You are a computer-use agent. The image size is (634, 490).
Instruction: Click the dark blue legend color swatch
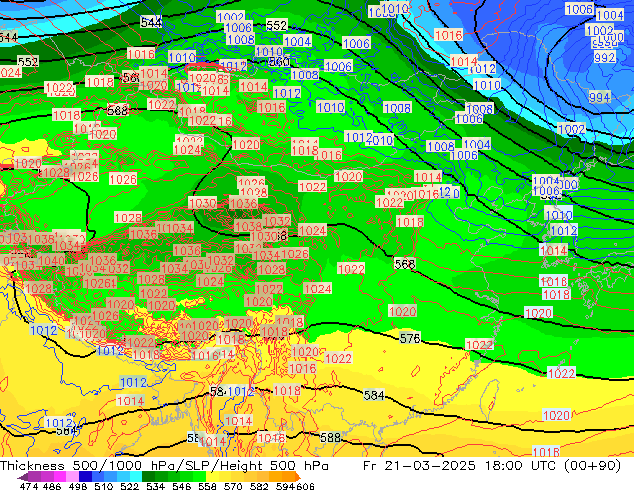[85, 477]
